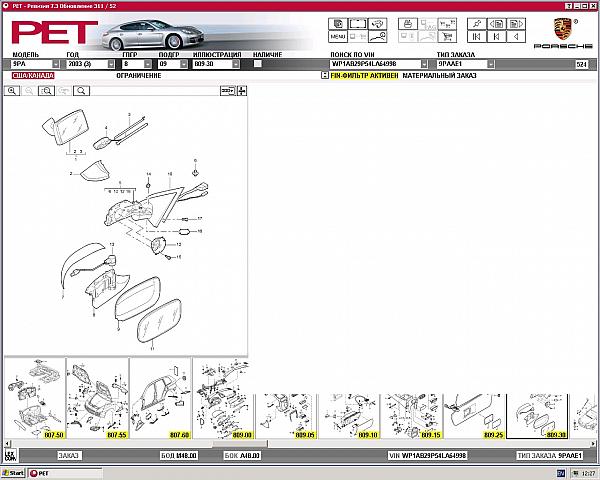Viewport: 600px width, 480px height.
Task: Toggle the Наличие checkbox
Action: (x=258, y=64)
